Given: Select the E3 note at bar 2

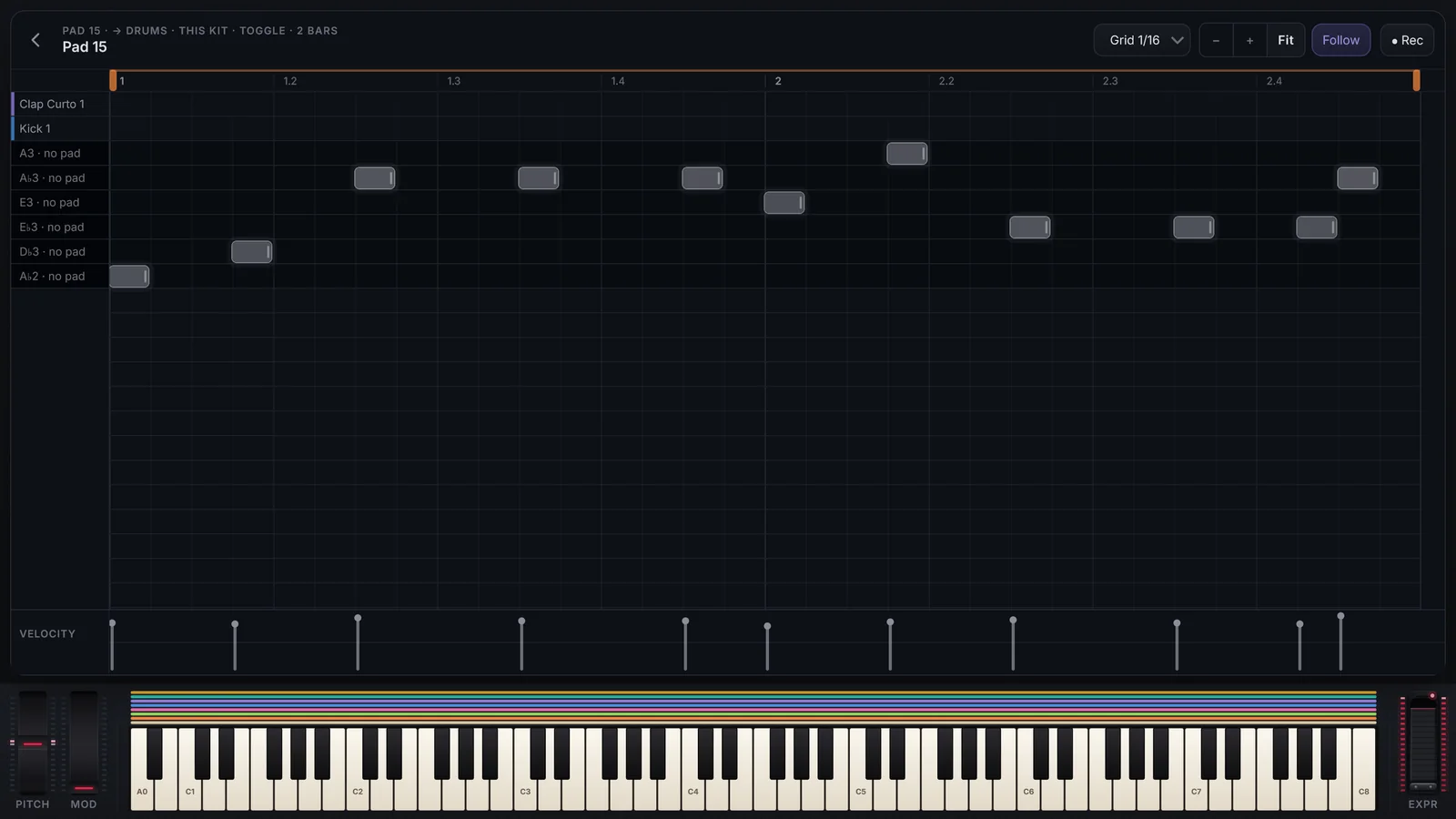Looking at the screenshot, I should [x=784, y=202].
